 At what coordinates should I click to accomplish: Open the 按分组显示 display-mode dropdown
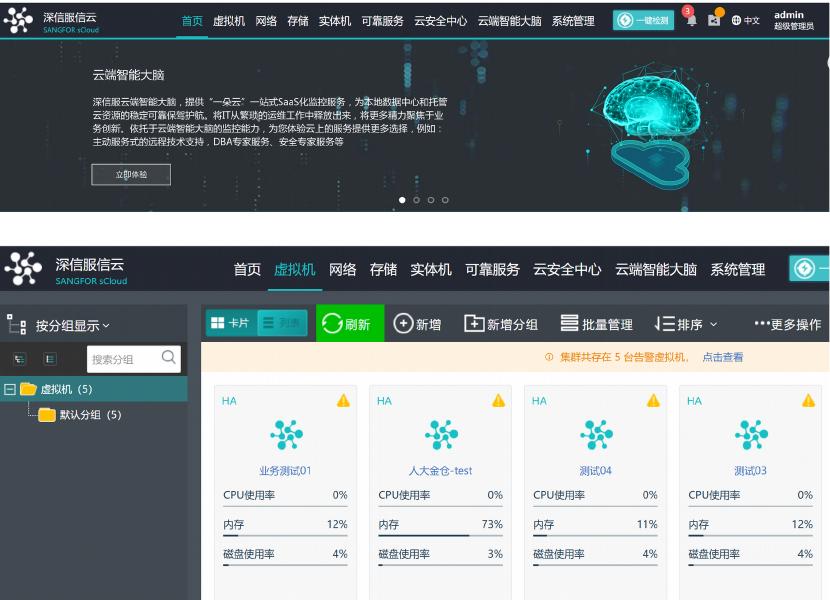point(73,325)
